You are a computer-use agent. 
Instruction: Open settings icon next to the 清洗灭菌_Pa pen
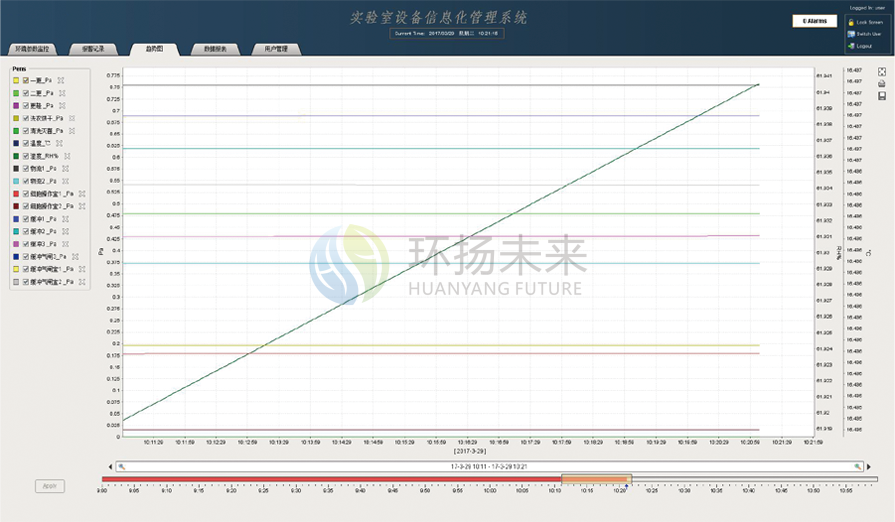(x=72, y=131)
